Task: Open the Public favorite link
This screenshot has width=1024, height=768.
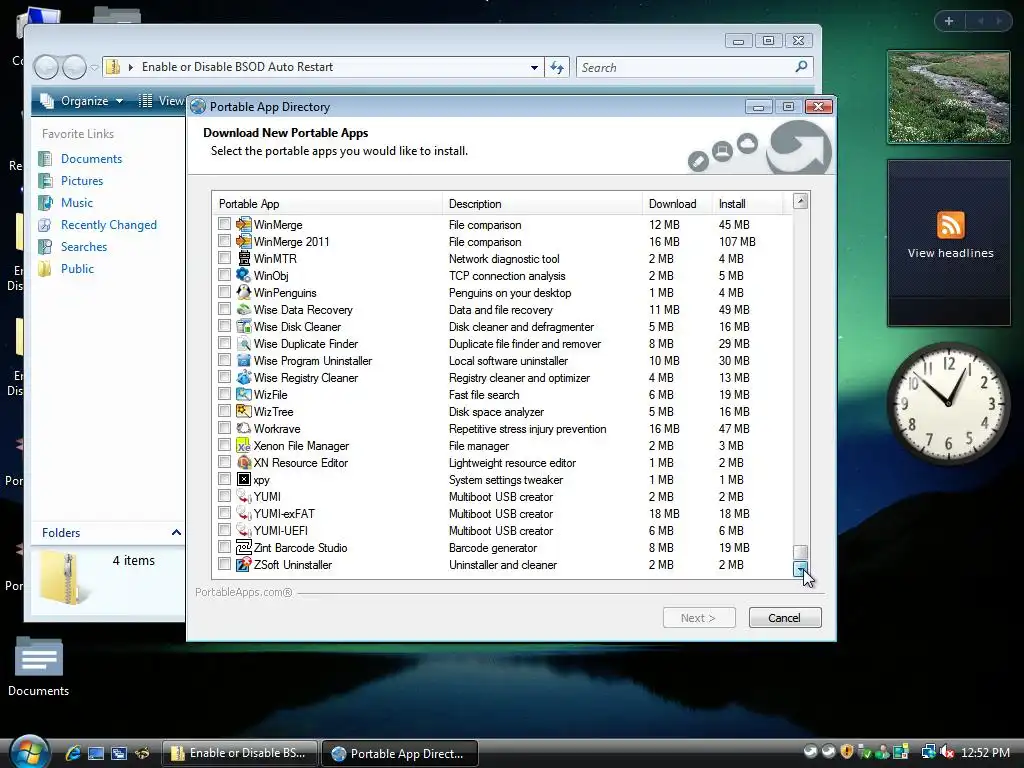Action: click(77, 268)
